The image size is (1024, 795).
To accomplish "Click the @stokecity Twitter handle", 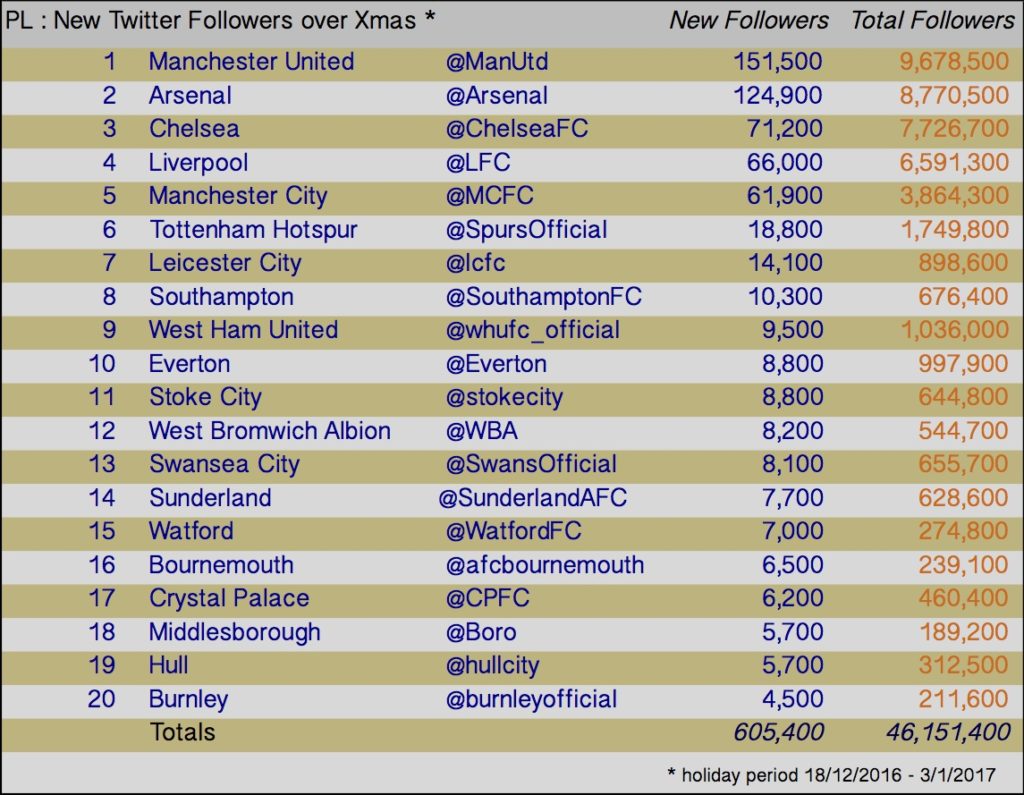I will (504, 397).
